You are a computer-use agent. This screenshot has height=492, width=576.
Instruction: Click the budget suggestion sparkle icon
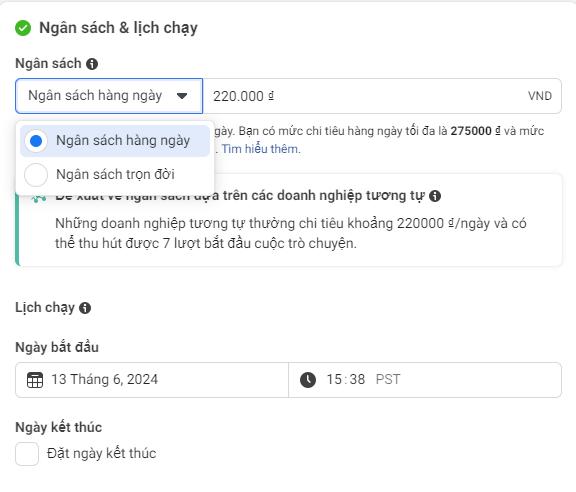(39, 199)
